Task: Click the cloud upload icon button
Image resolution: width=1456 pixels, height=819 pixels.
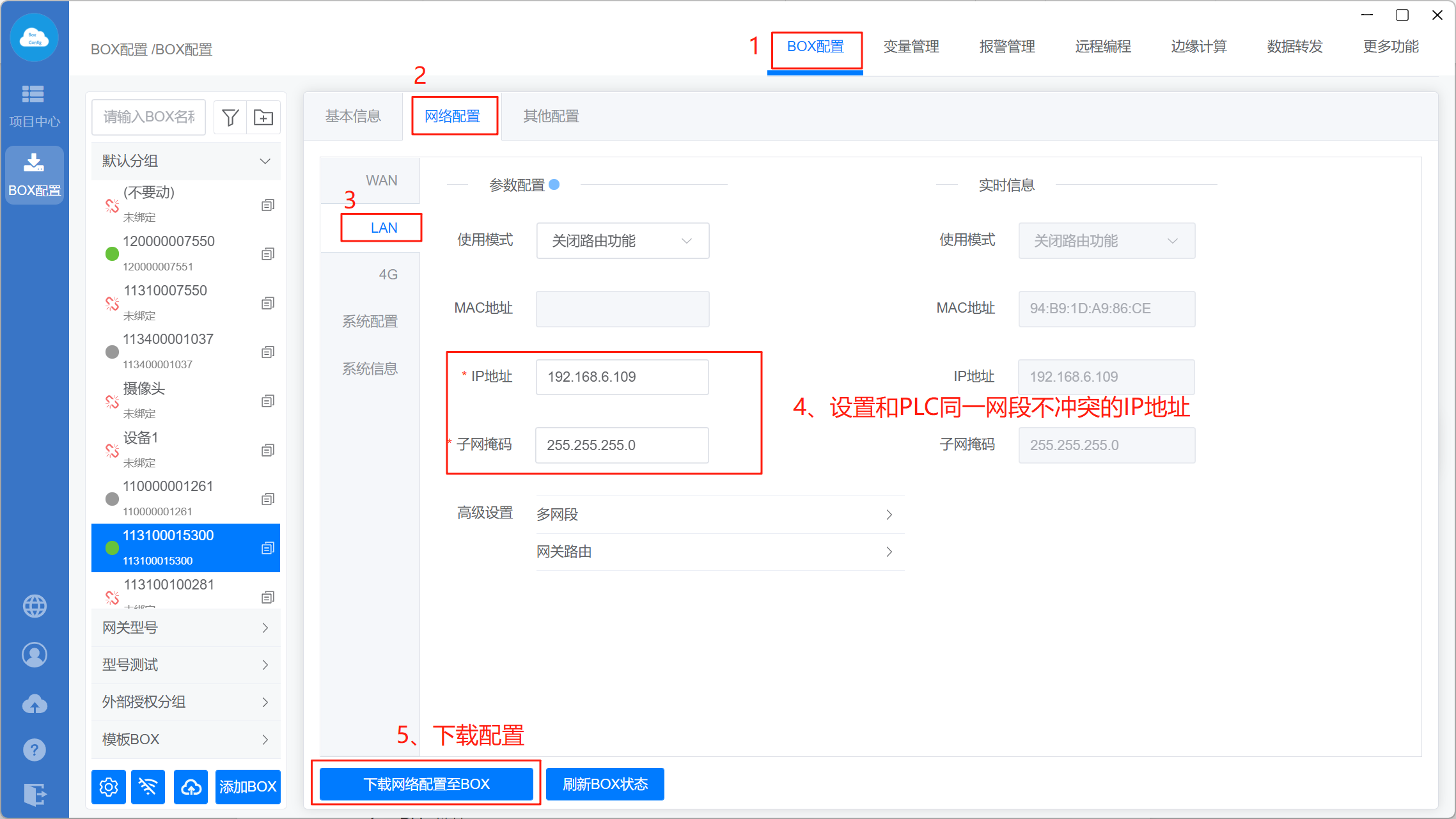Action: [x=191, y=786]
